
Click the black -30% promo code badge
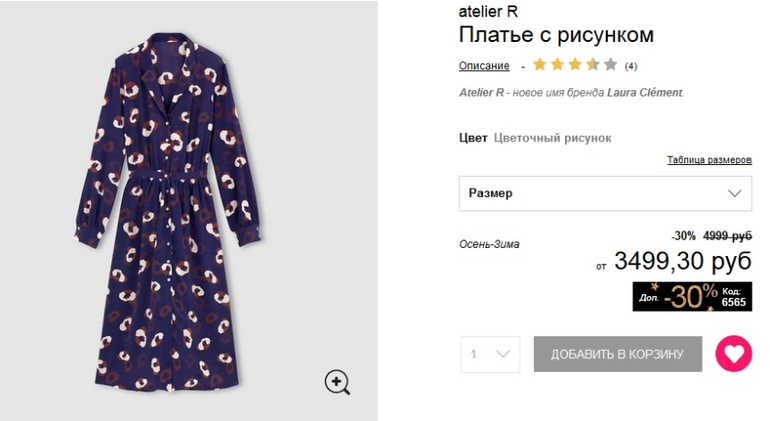coord(691,296)
